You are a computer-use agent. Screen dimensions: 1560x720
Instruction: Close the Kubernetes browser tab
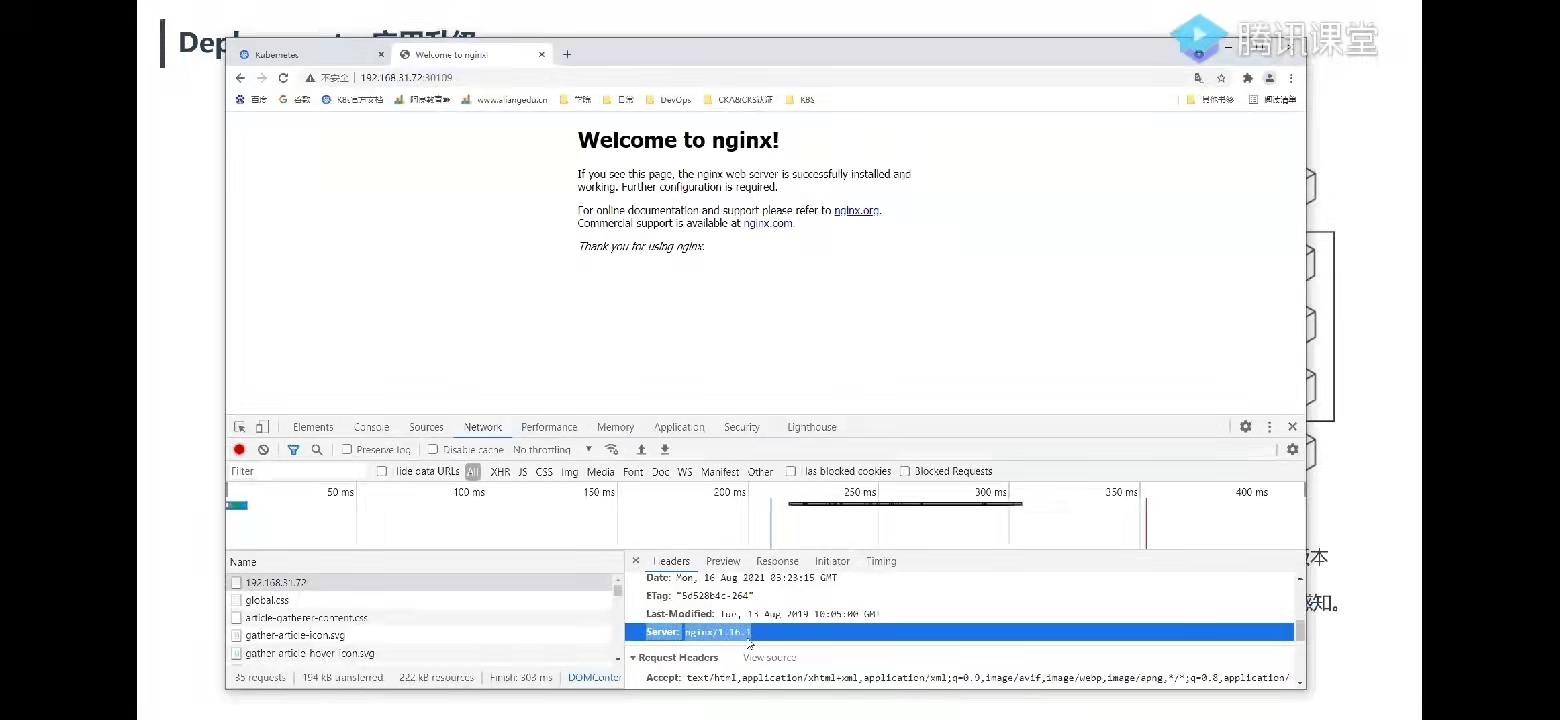(381, 55)
